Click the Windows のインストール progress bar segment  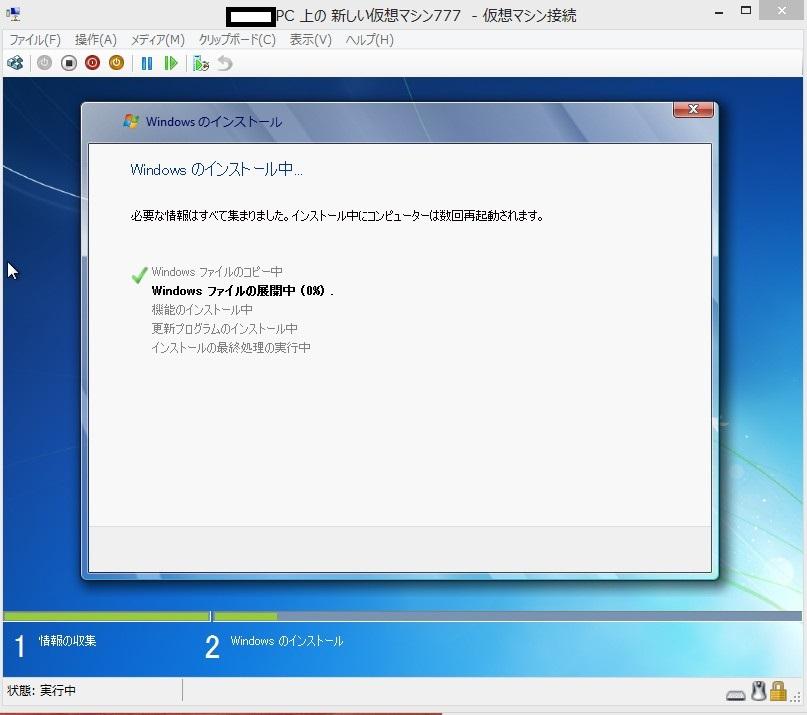[x=508, y=616]
